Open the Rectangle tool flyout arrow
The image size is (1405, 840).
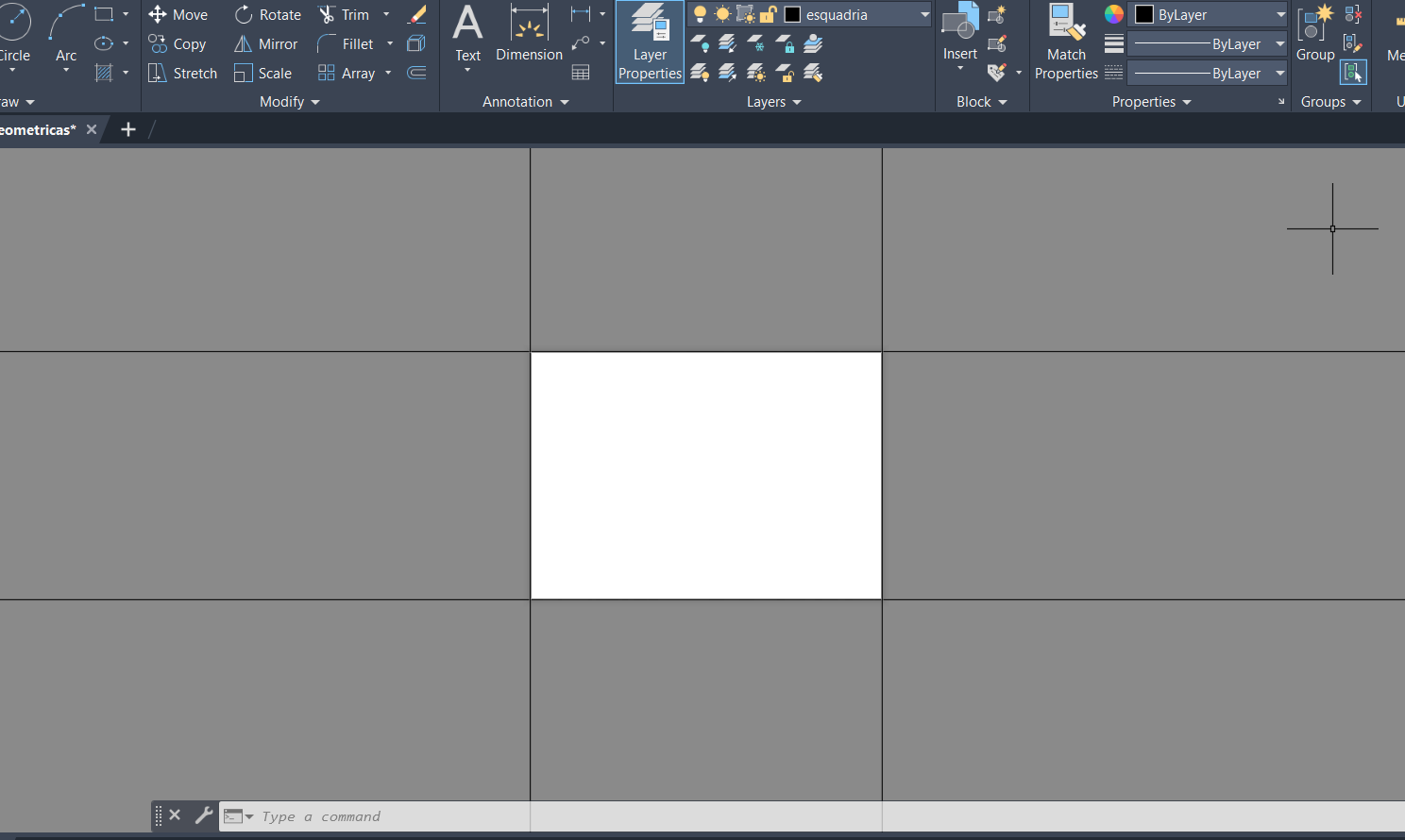(126, 14)
